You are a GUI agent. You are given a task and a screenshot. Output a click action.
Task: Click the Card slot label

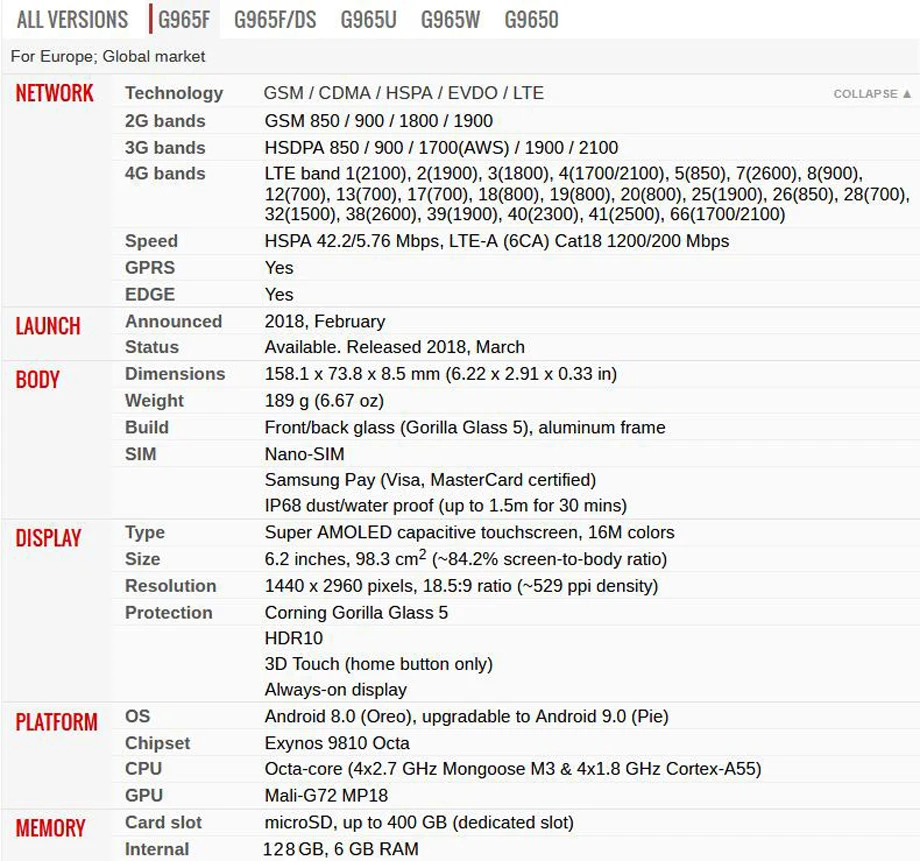click(x=163, y=823)
